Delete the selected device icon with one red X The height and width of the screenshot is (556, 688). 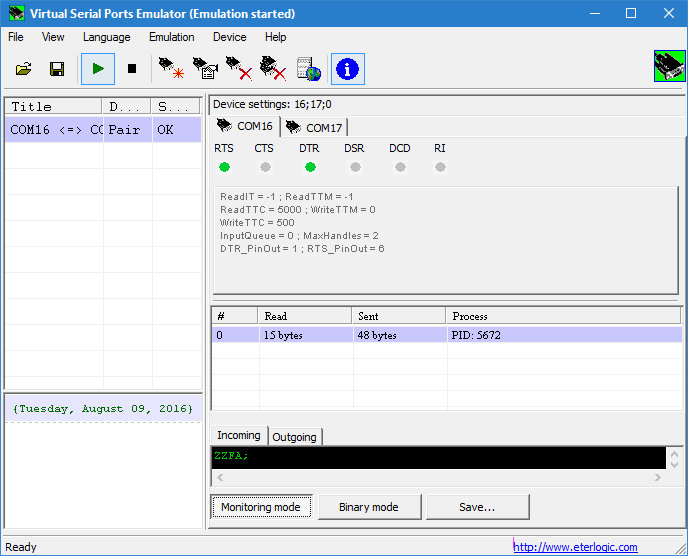[239, 69]
